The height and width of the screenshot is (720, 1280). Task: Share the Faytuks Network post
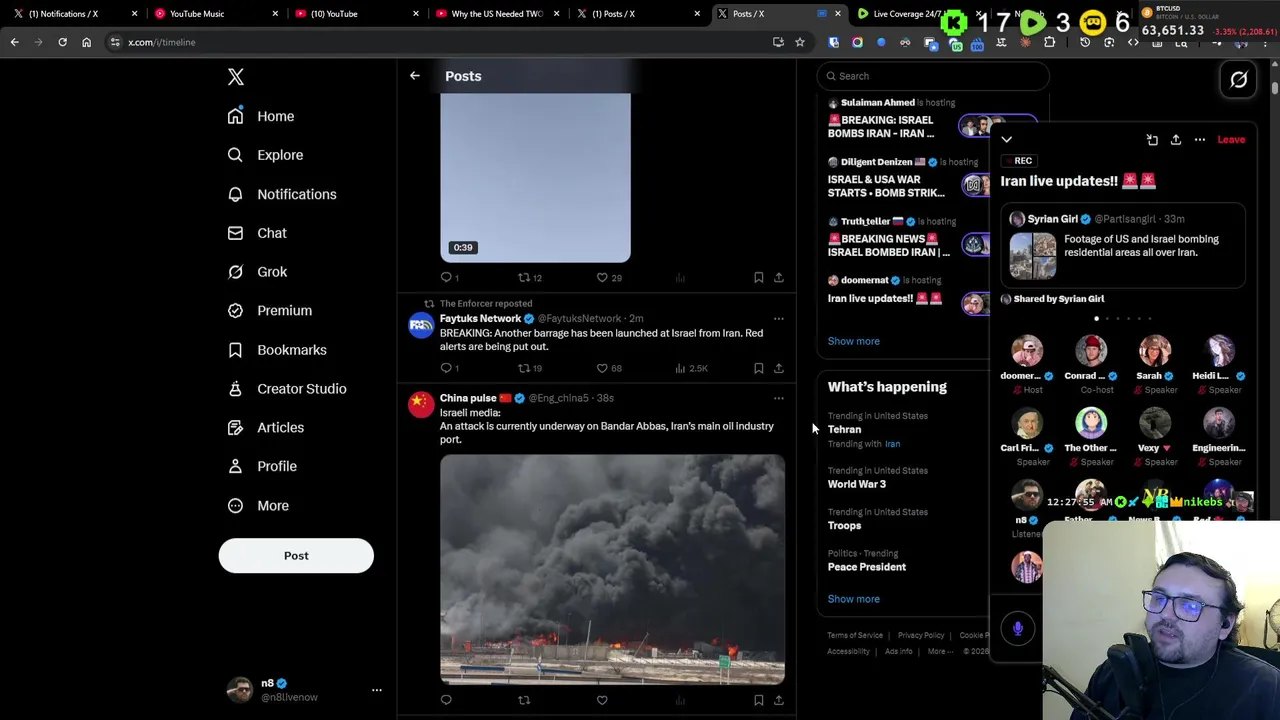click(x=779, y=368)
